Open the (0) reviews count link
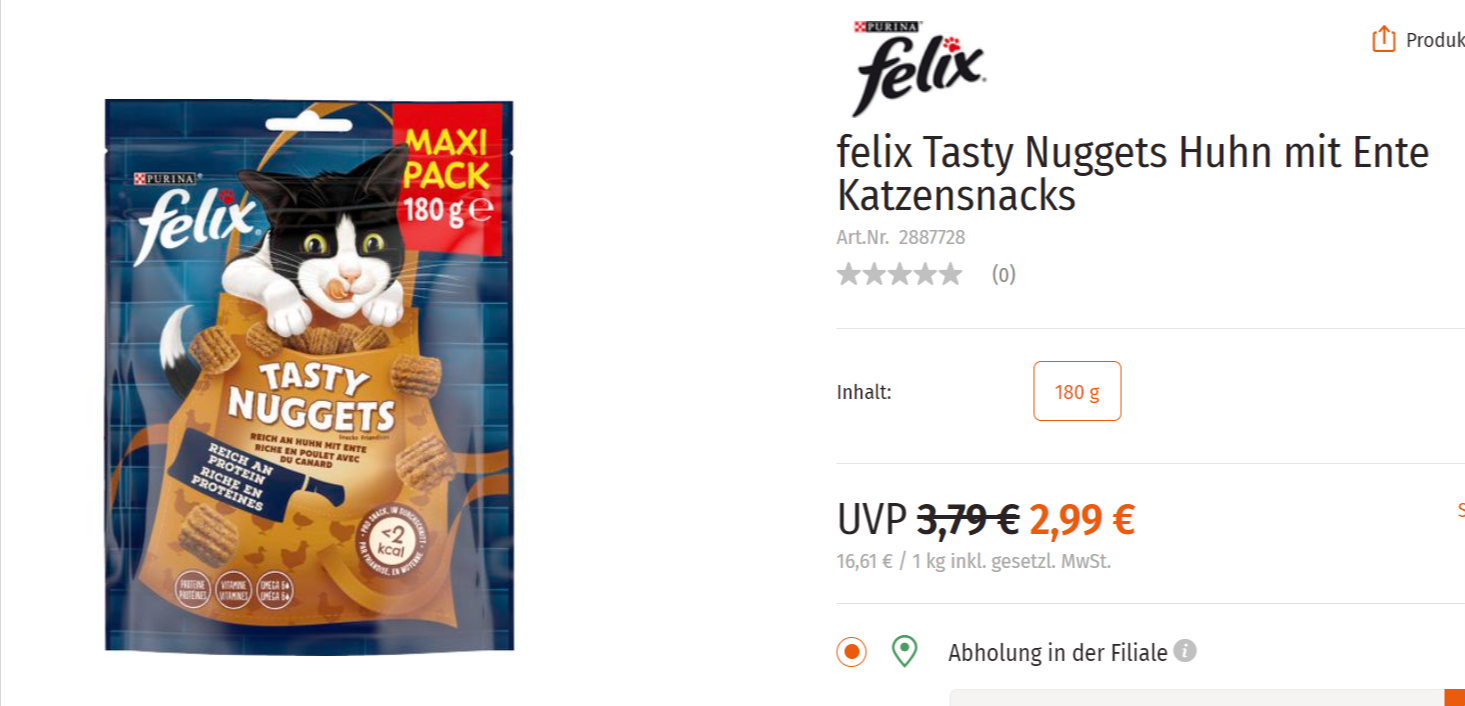 [1004, 274]
